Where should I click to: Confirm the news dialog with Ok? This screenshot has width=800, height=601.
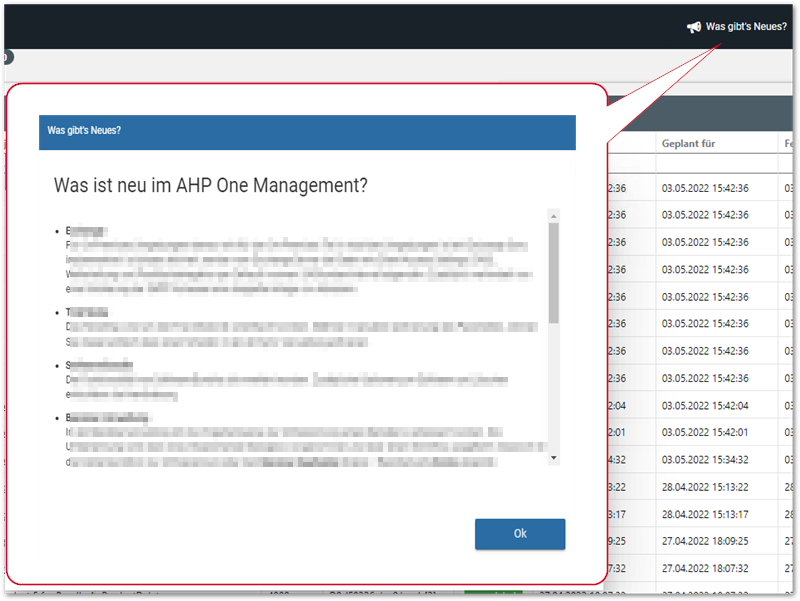tap(520, 534)
